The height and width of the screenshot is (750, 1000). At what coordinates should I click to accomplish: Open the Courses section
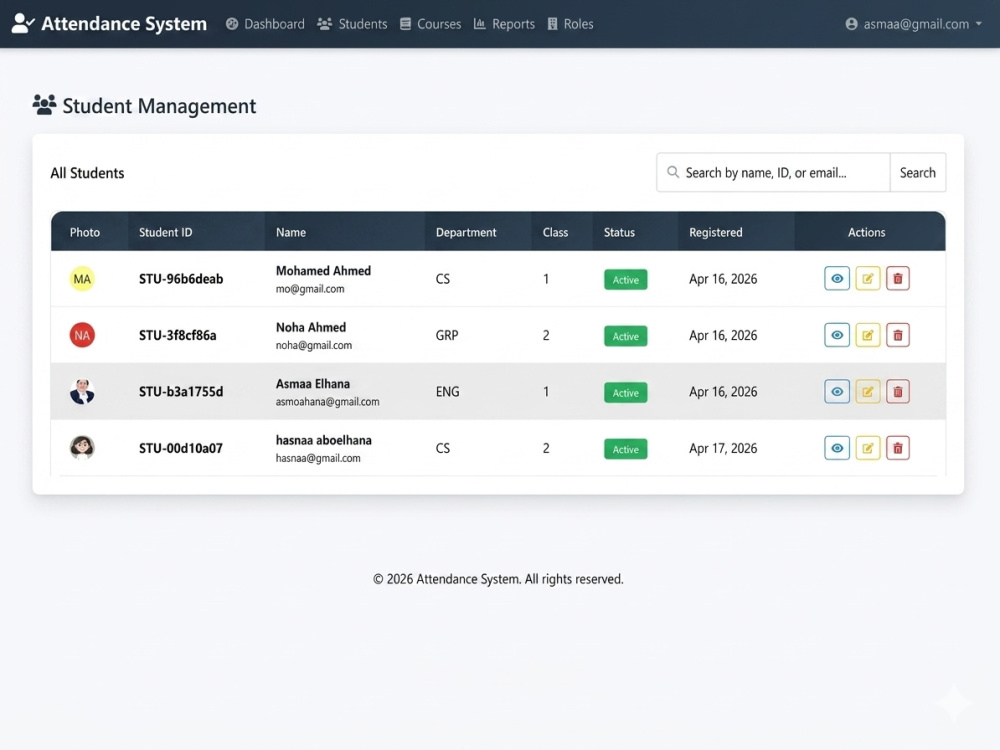[430, 24]
